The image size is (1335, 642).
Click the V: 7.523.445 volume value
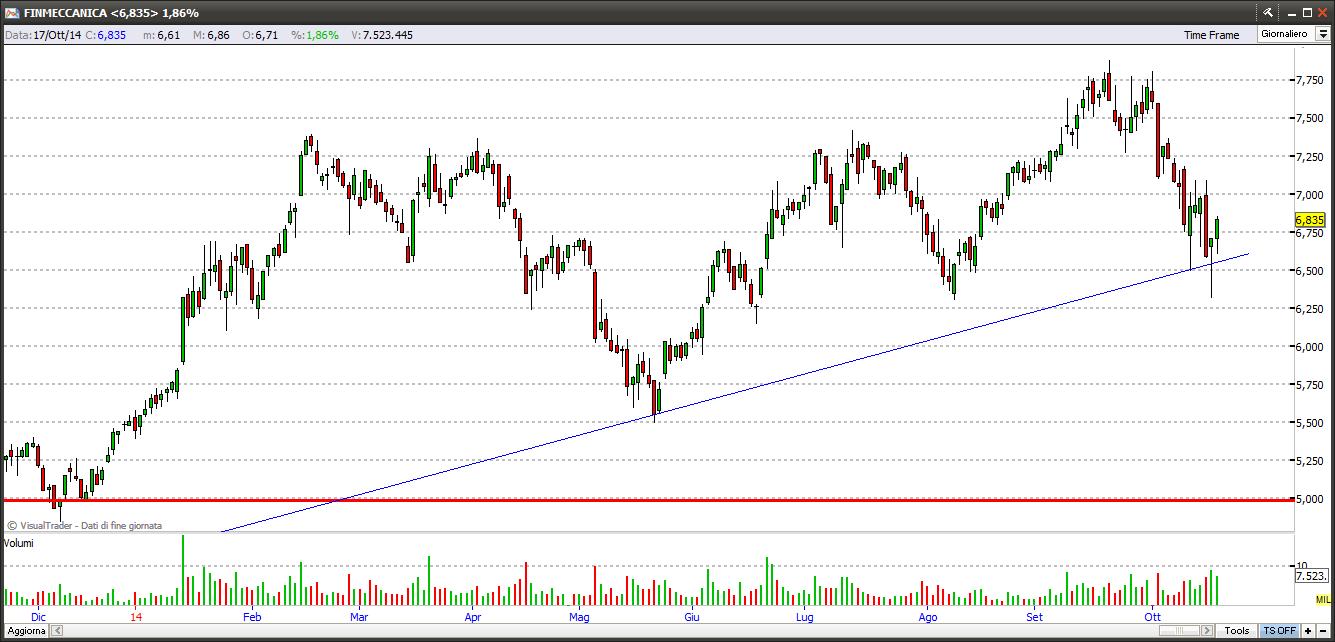pyautogui.click(x=382, y=35)
